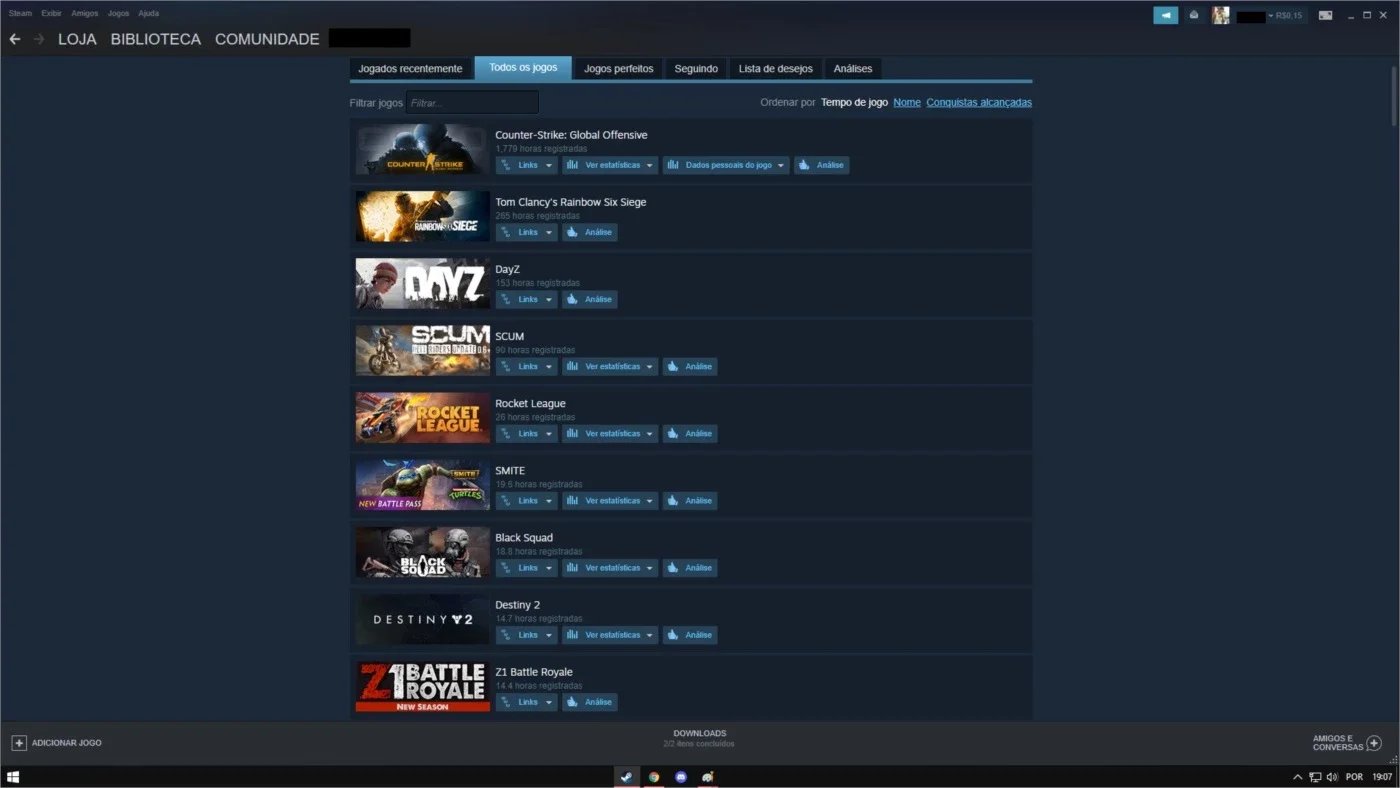Open the Steam menu

pyautogui.click(x=20, y=14)
